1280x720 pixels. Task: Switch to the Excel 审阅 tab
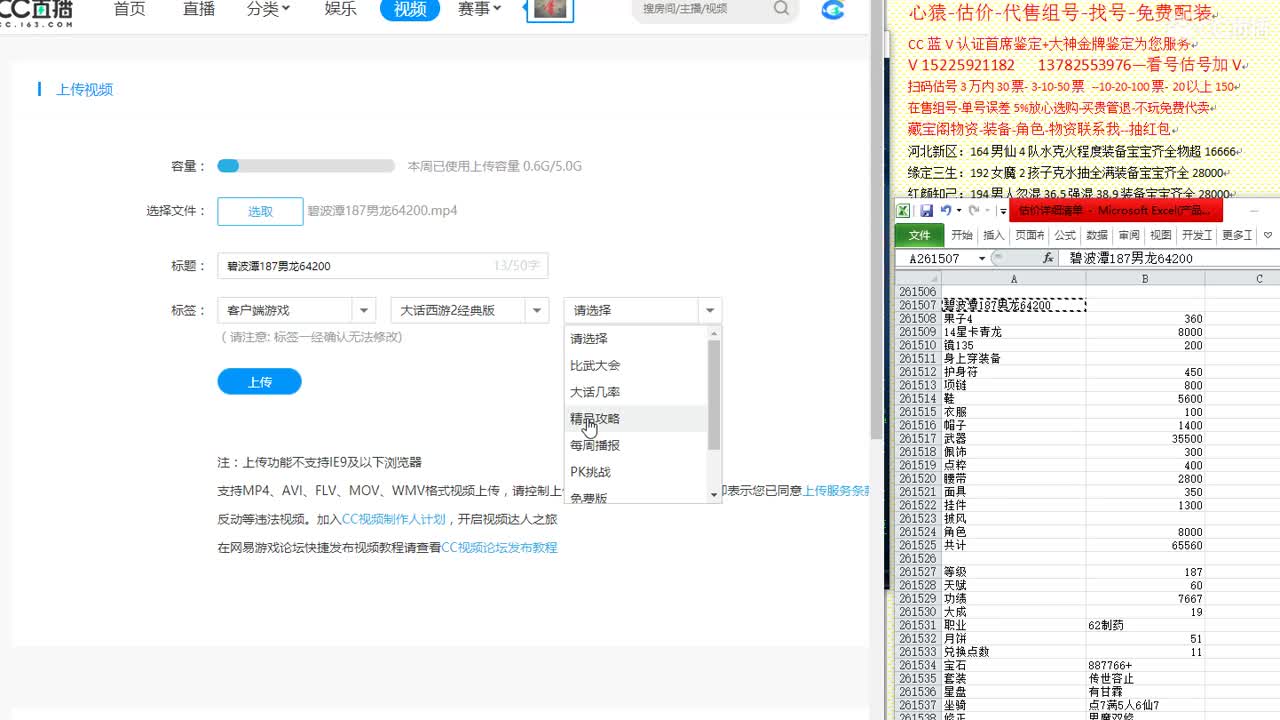point(1129,235)
